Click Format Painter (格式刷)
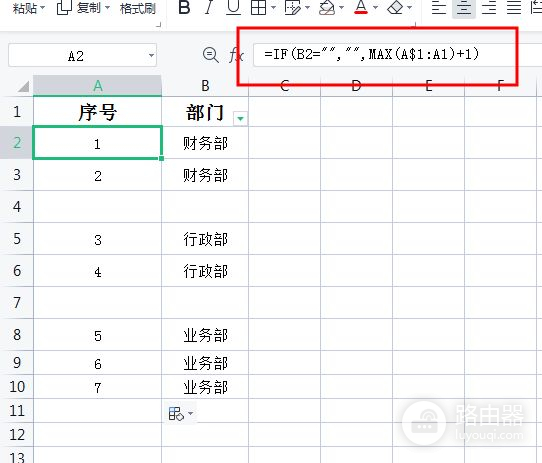Viewport: 542px width, 463px height. (138, 8)
